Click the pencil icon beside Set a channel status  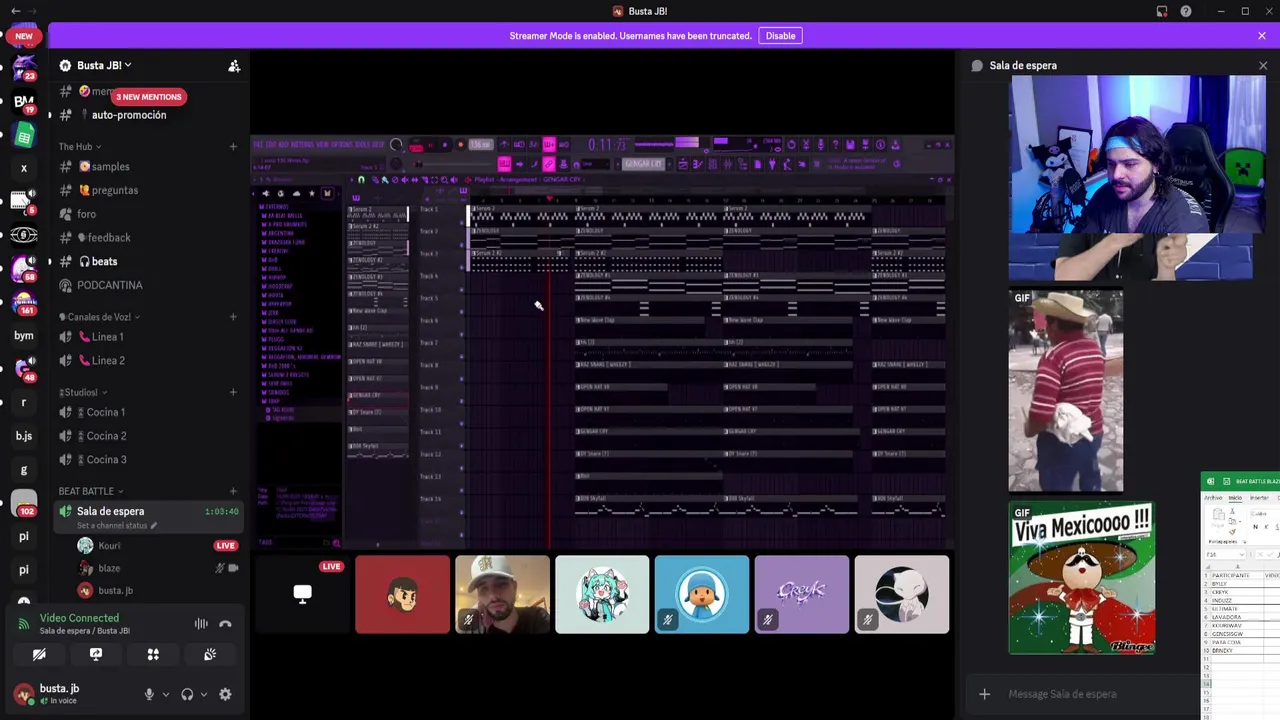click(154, 526)
